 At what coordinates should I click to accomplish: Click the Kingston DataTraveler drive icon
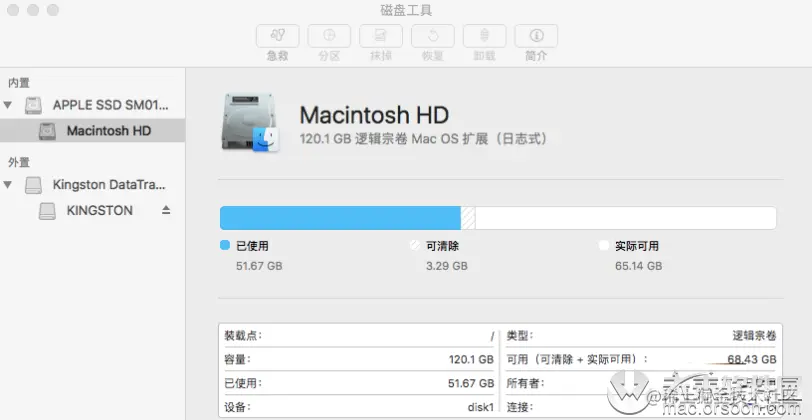click(33, 185)
